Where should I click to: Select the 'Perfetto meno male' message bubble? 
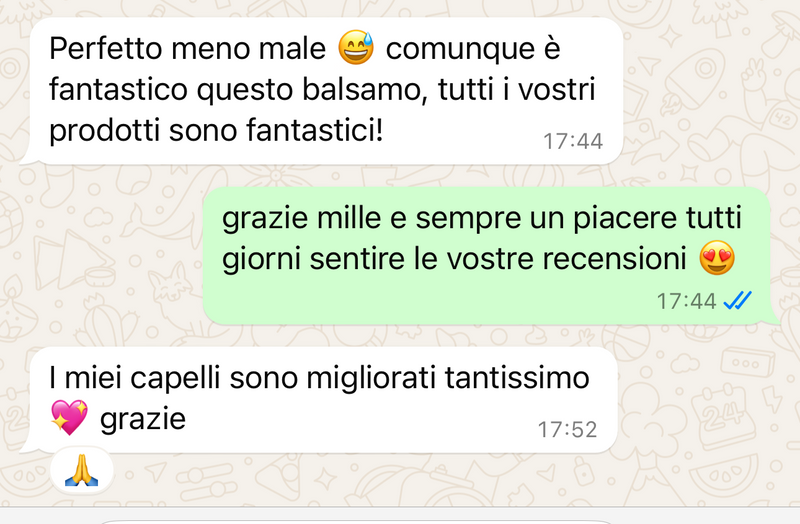pyautogui.click(x=322, y=91)
